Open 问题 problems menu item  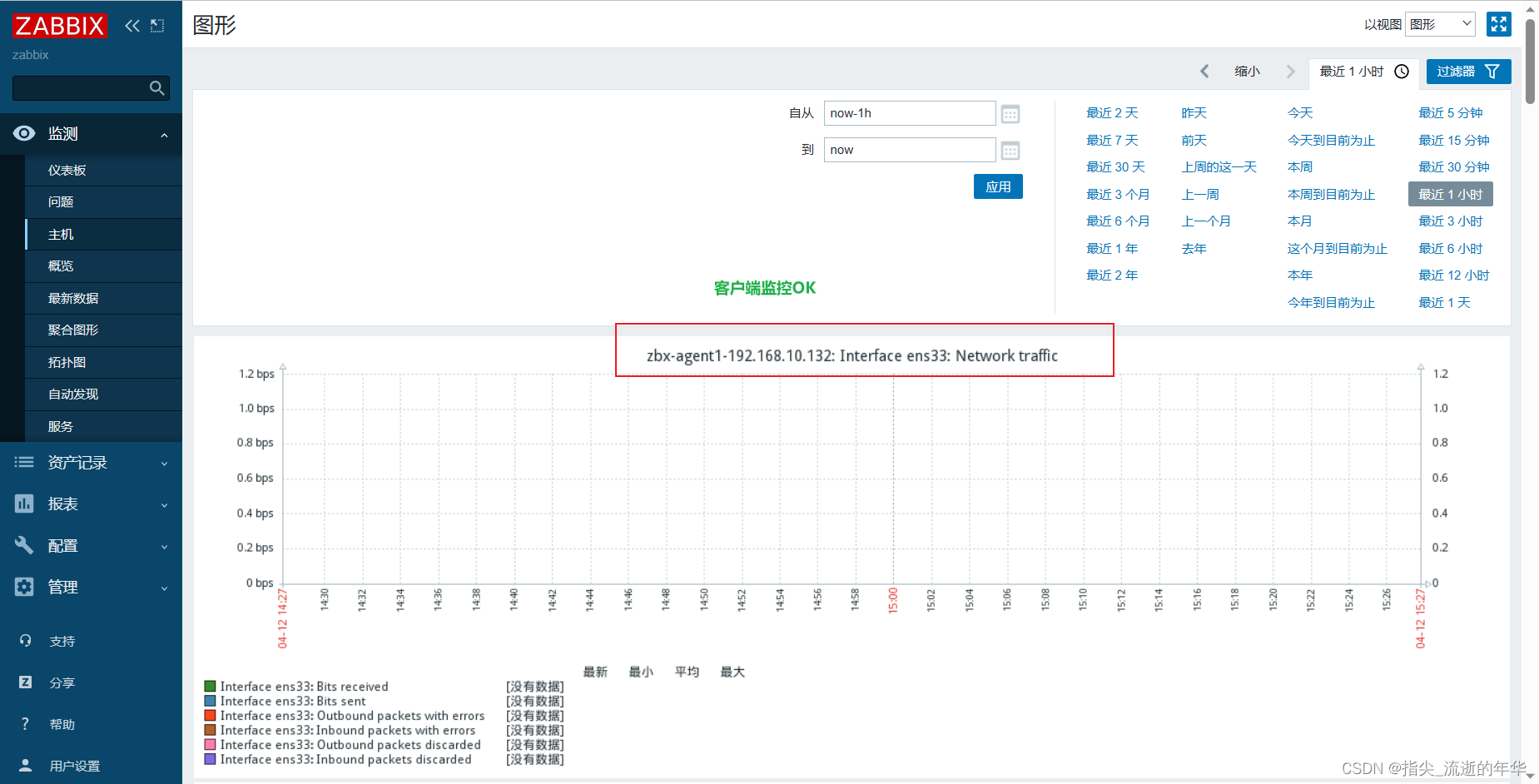pos(104,202)
